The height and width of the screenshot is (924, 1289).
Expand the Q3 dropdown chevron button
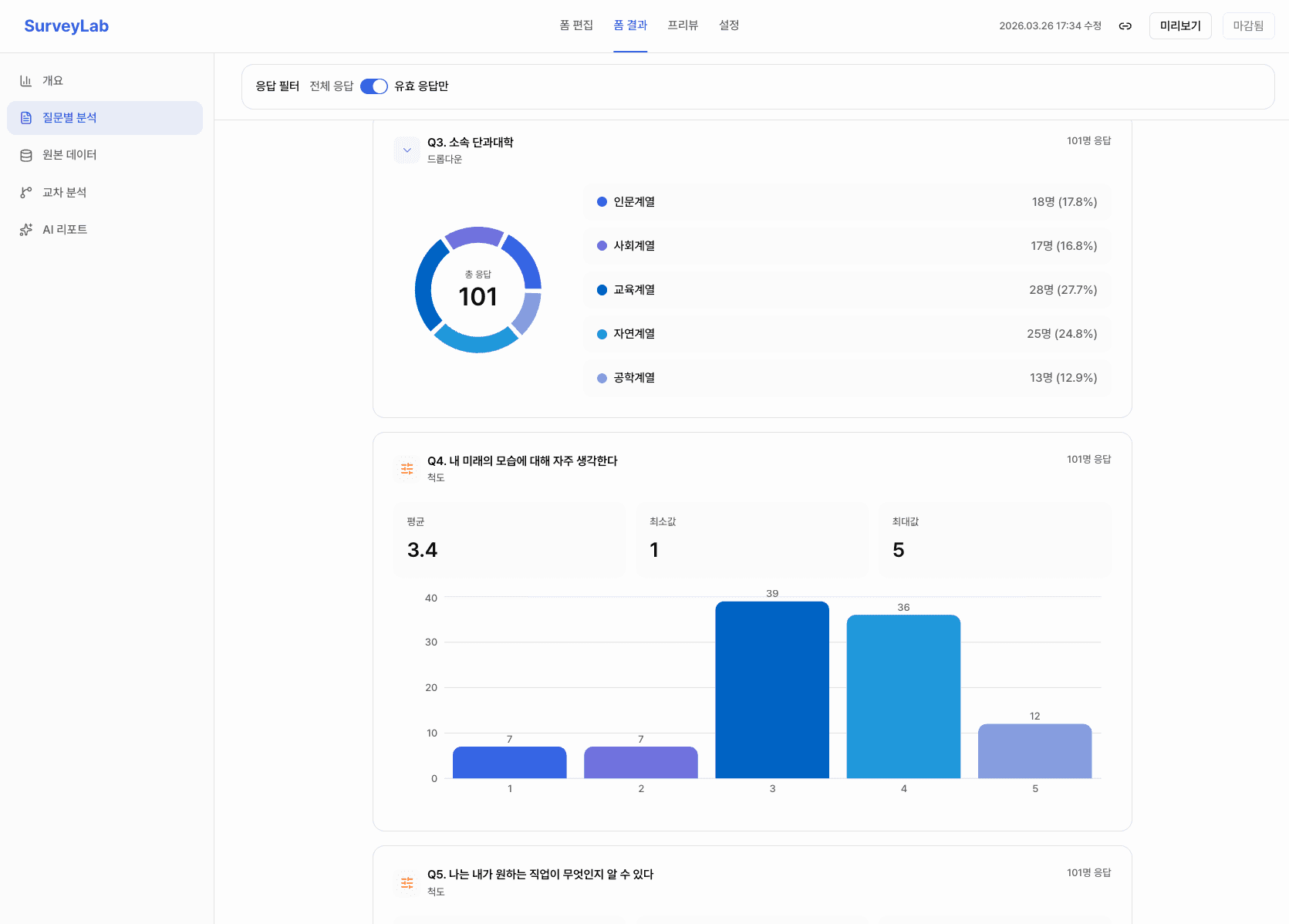pos(407,149)
